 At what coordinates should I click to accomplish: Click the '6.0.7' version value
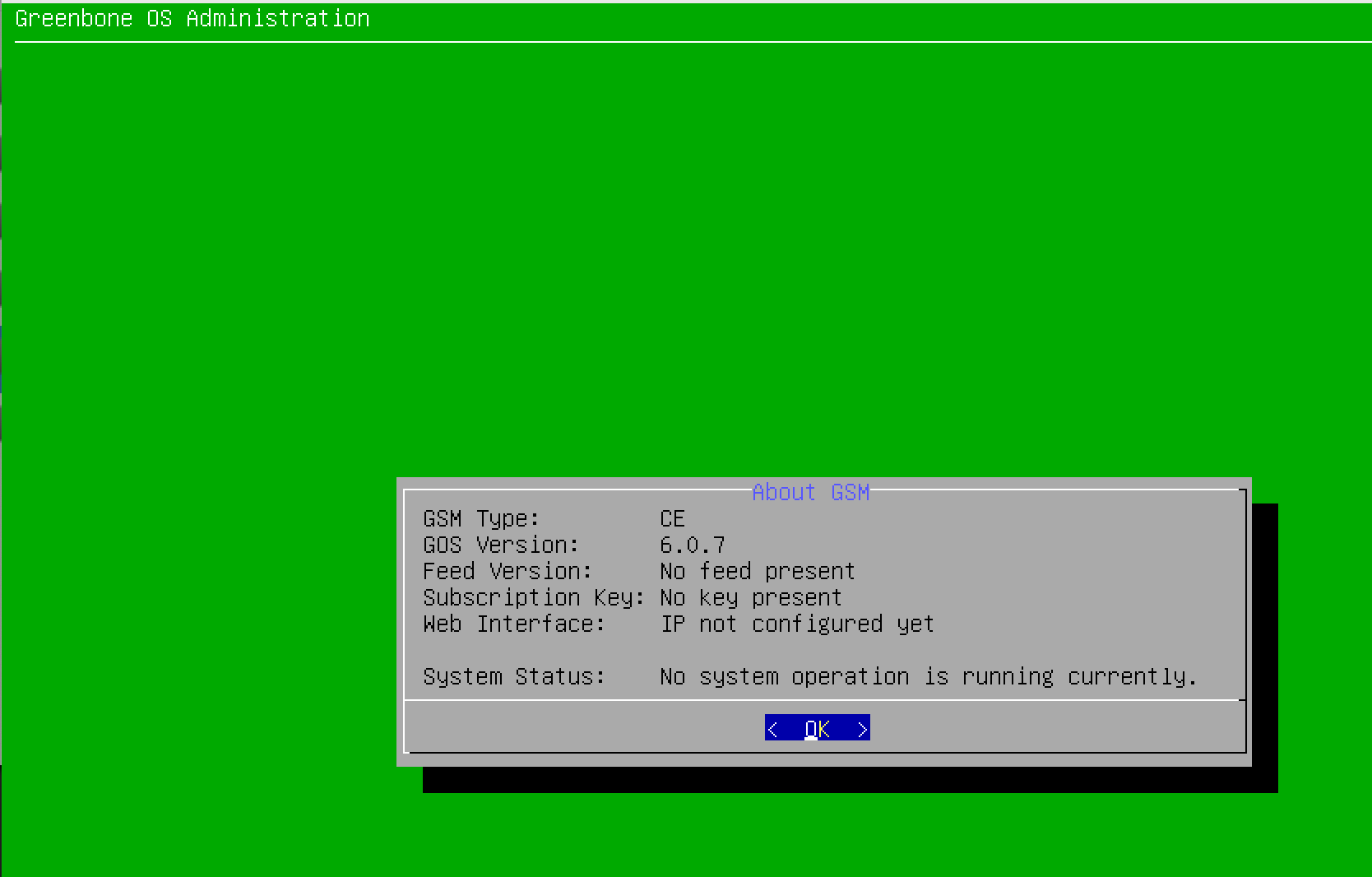click(x=693, y=545)
